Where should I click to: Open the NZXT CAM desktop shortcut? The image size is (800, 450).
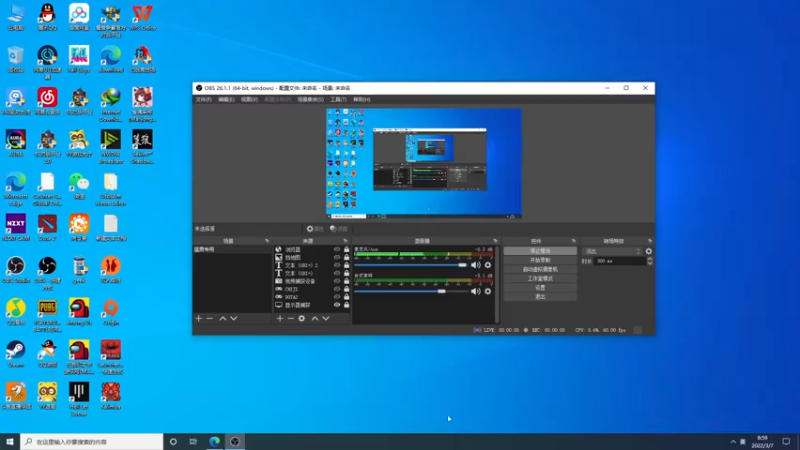tap(16, 228)
